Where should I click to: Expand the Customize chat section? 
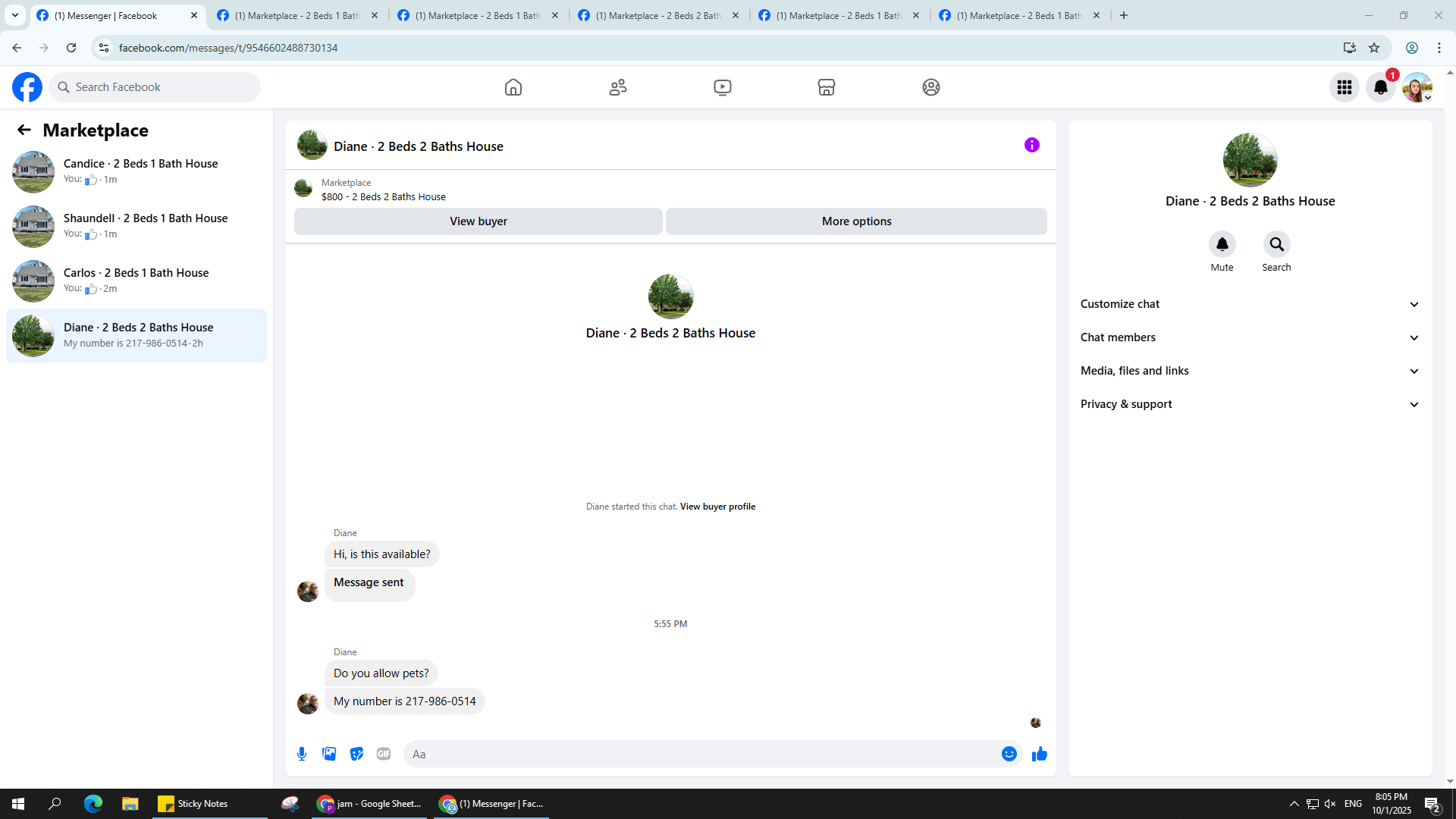pyautogui.click(x=1250, y=304)
